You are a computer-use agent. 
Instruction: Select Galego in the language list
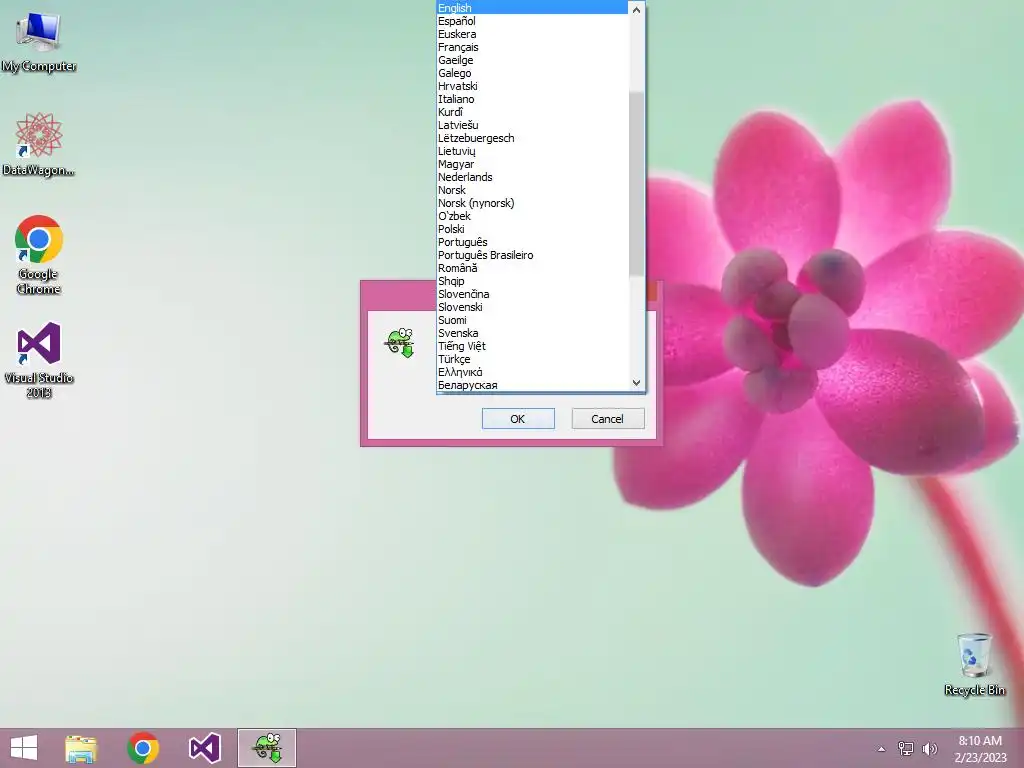click(532, 73)
